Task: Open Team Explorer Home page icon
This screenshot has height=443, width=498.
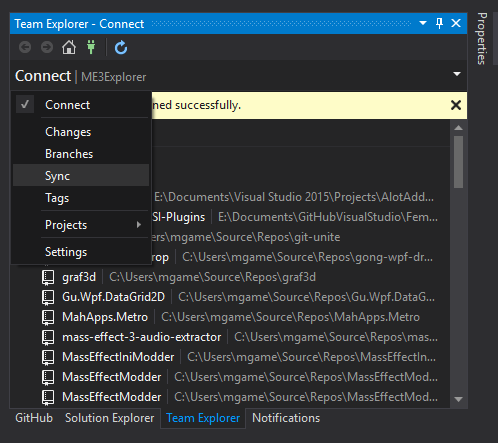Action: point(69,47)
